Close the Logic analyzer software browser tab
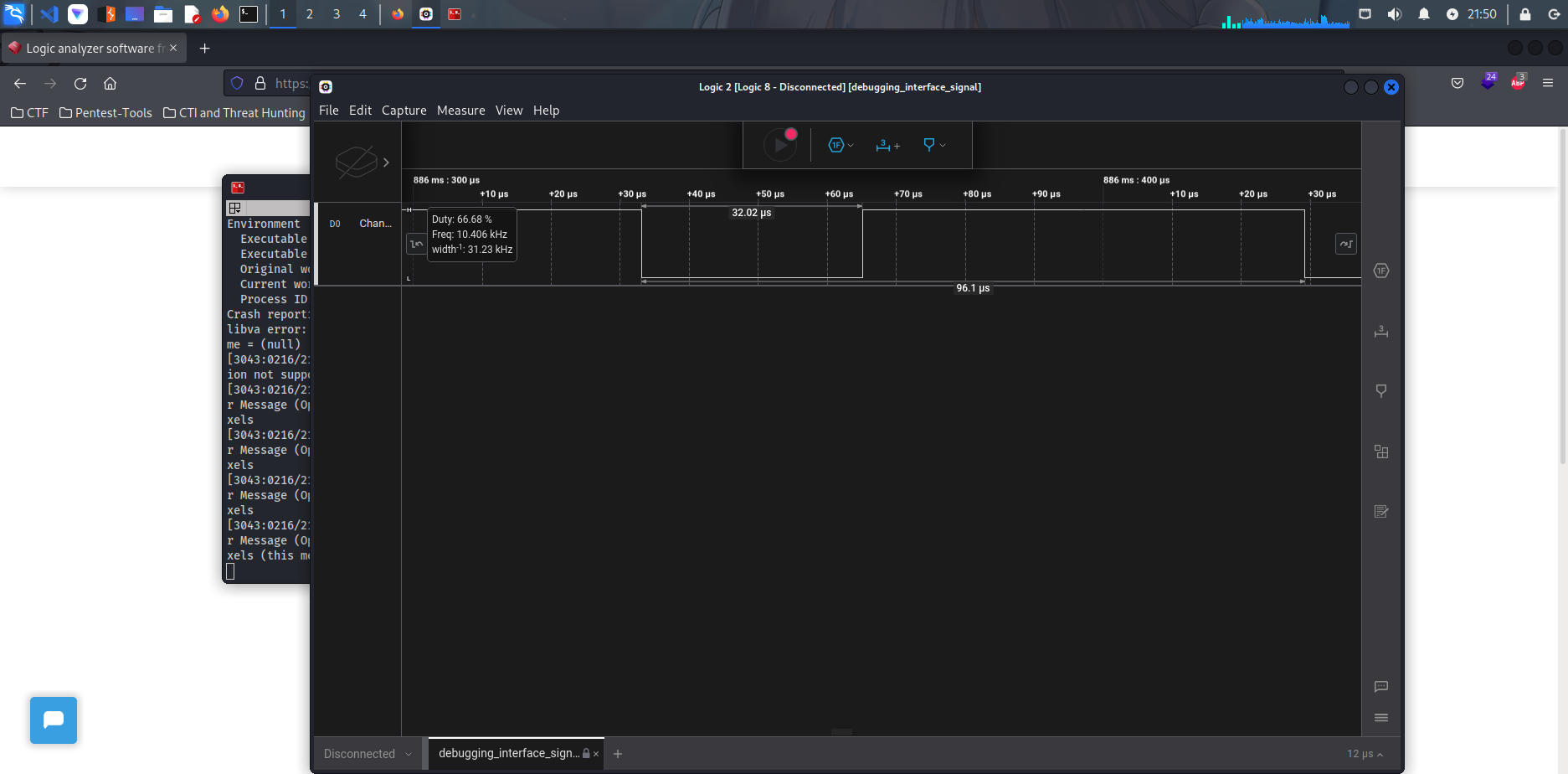This screenshot has width=1568, height=774. pos(173,48)
